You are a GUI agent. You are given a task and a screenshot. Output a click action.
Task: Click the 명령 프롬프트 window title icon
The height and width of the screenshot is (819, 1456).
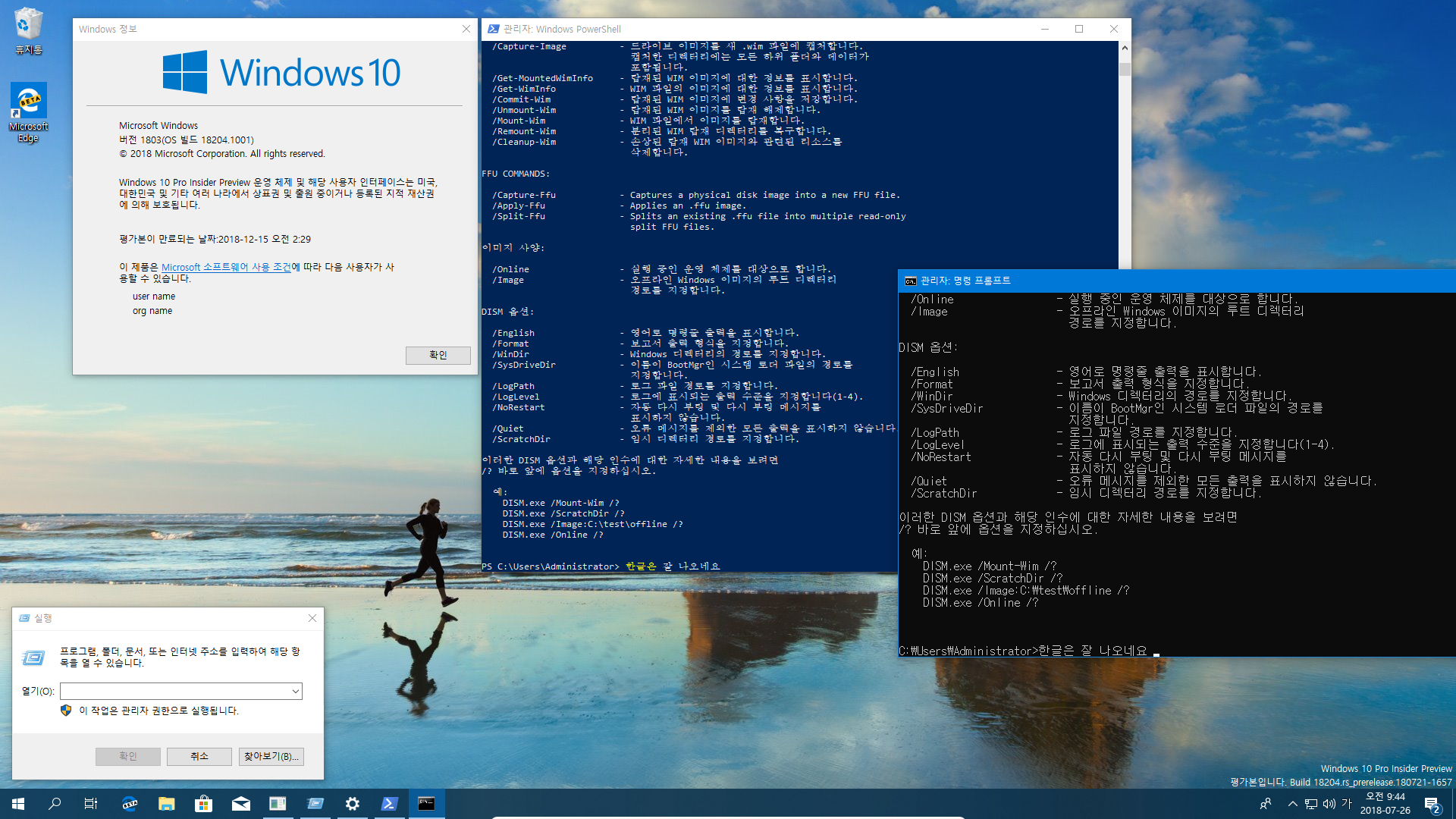pyautogui.click(x=911, y=281)
